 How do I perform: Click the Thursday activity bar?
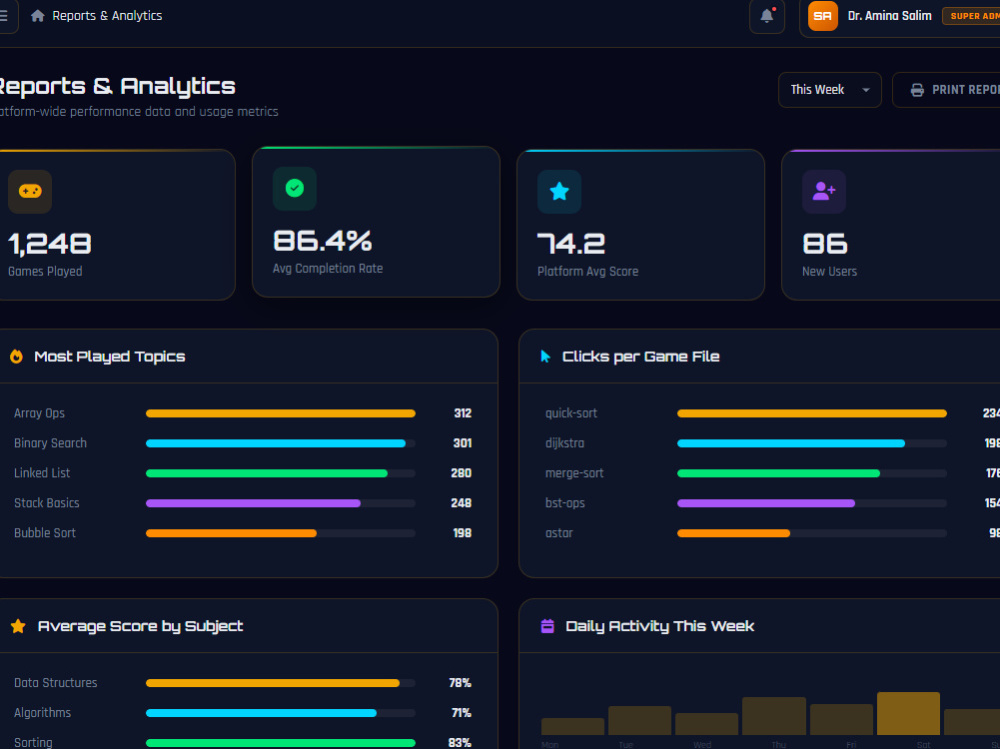click(x=774, y=716)
